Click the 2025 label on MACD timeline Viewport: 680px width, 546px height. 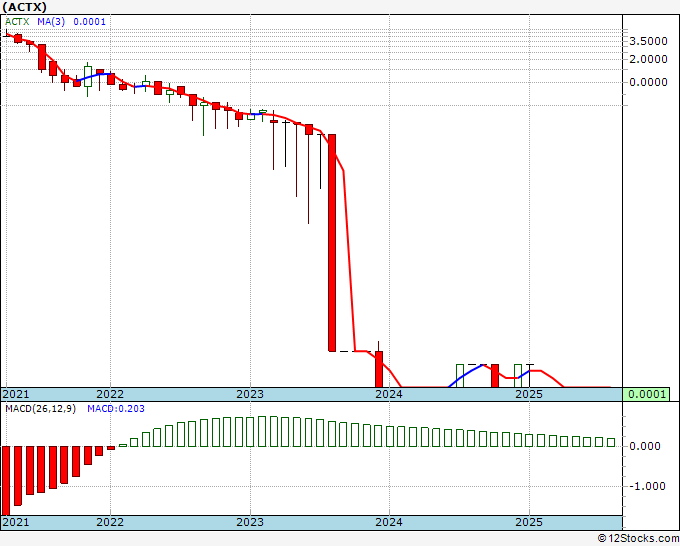[x=529, y=522]
